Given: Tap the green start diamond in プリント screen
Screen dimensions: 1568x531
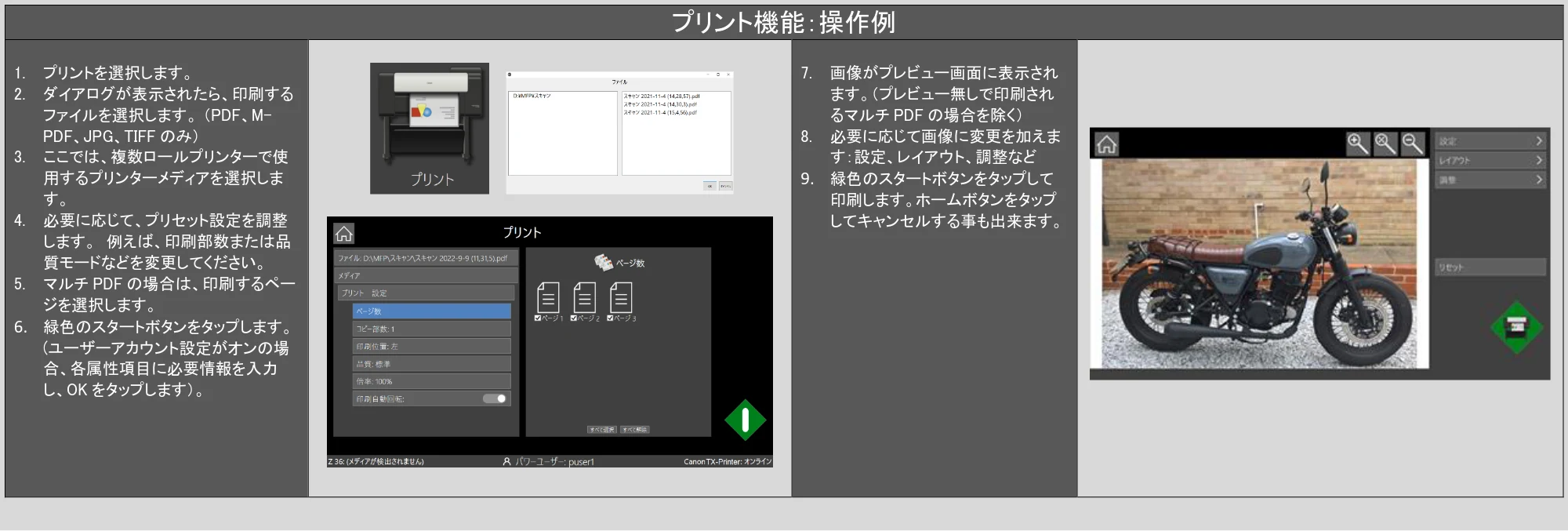Looking at the screenshot, I should pos(745,420).
